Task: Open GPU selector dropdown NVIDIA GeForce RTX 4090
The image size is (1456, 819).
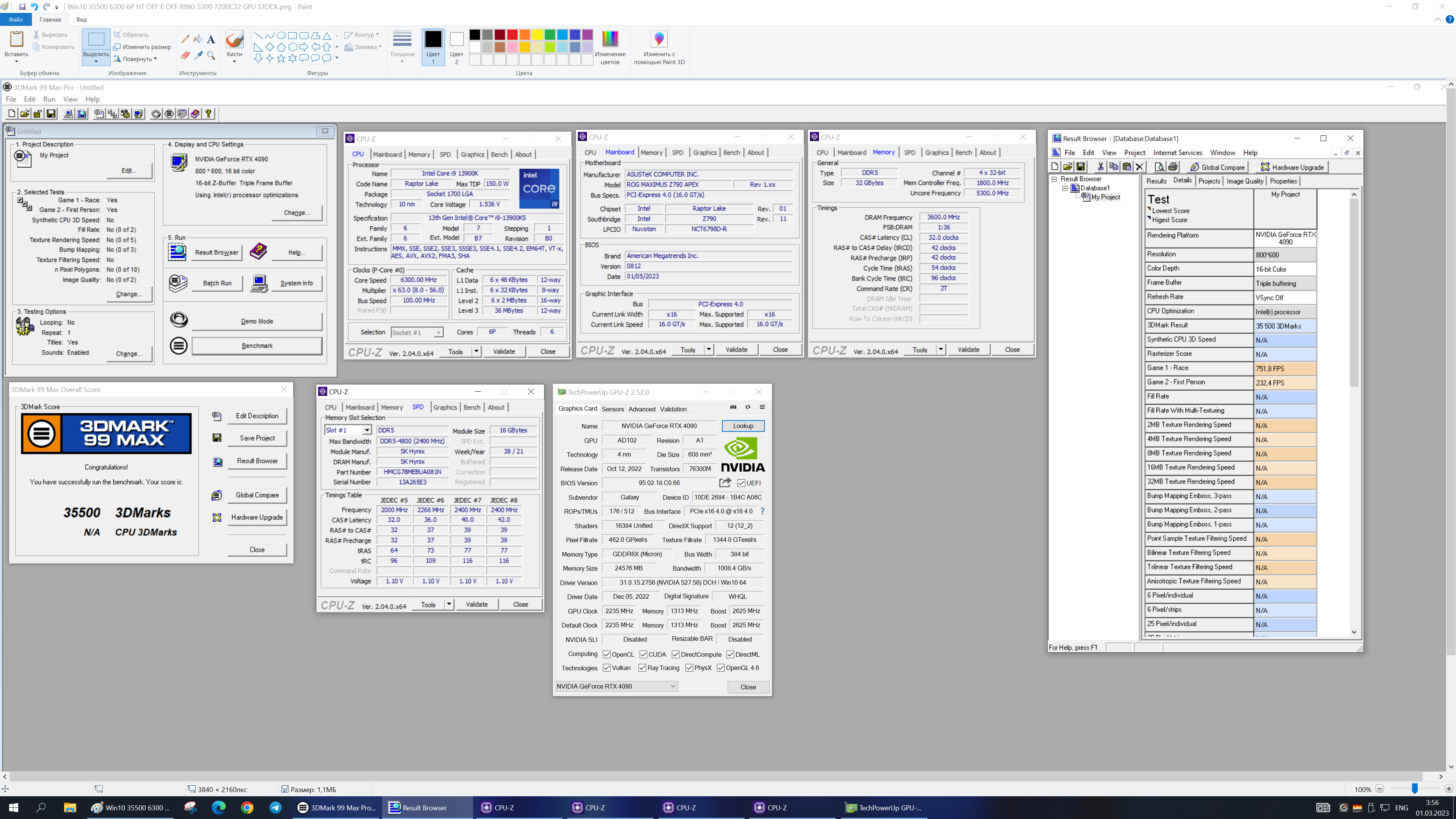Action: pyautogui.click(x=617, y=686)
